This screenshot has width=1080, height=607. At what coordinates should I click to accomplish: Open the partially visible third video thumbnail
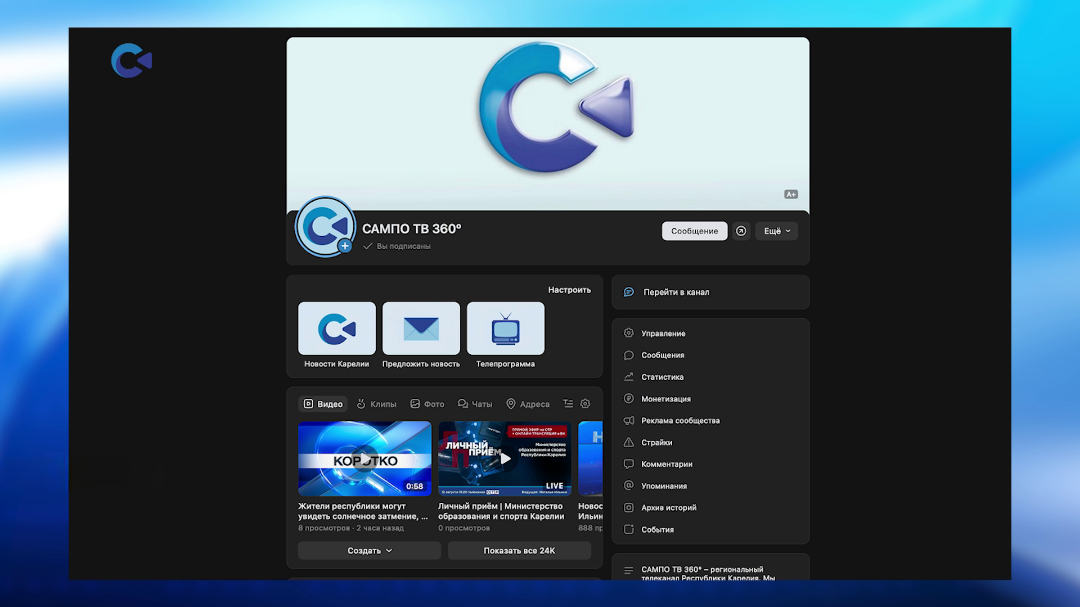(x=590, y=459)
